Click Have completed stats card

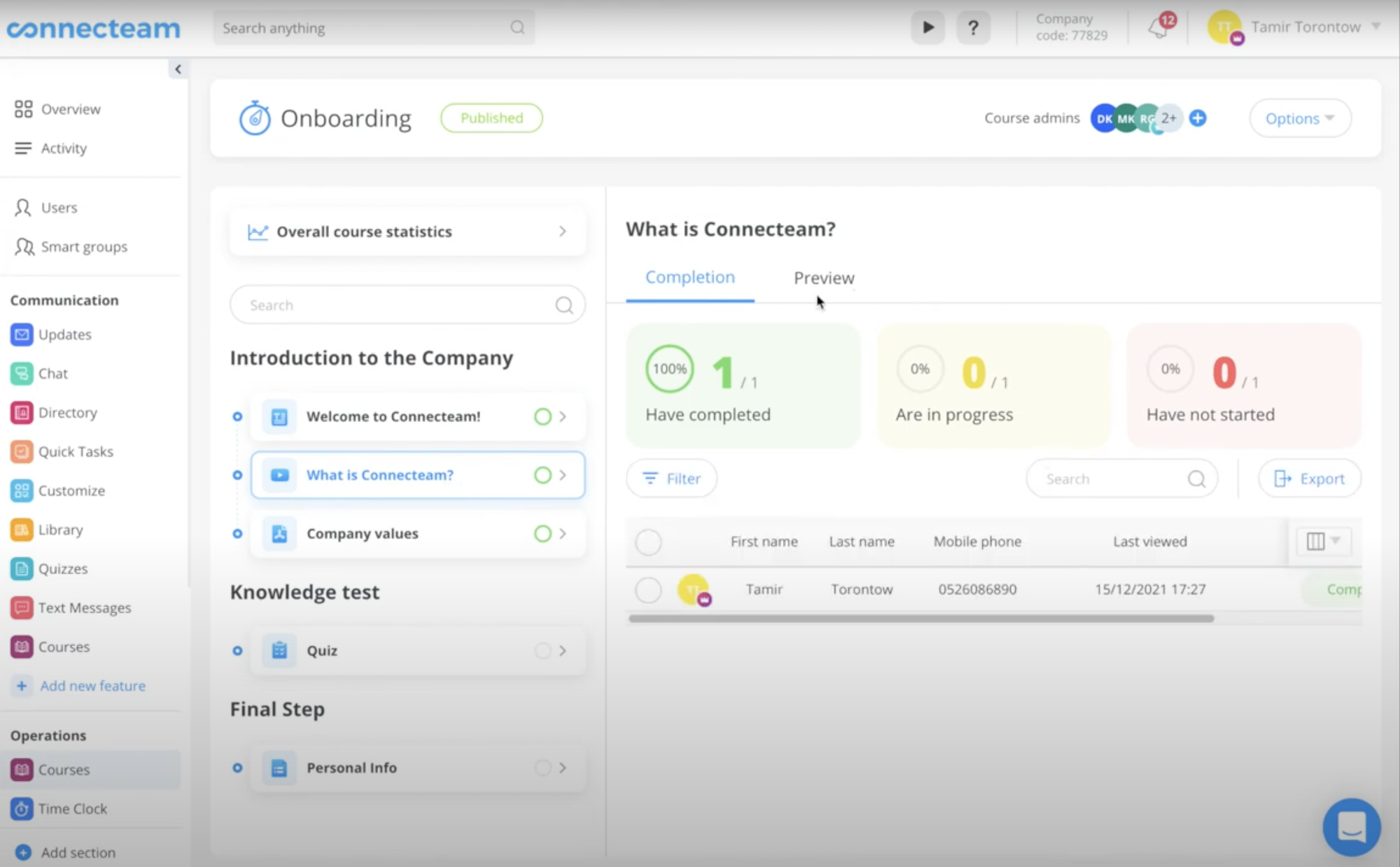pyautogui.click(x=743, y=386)
